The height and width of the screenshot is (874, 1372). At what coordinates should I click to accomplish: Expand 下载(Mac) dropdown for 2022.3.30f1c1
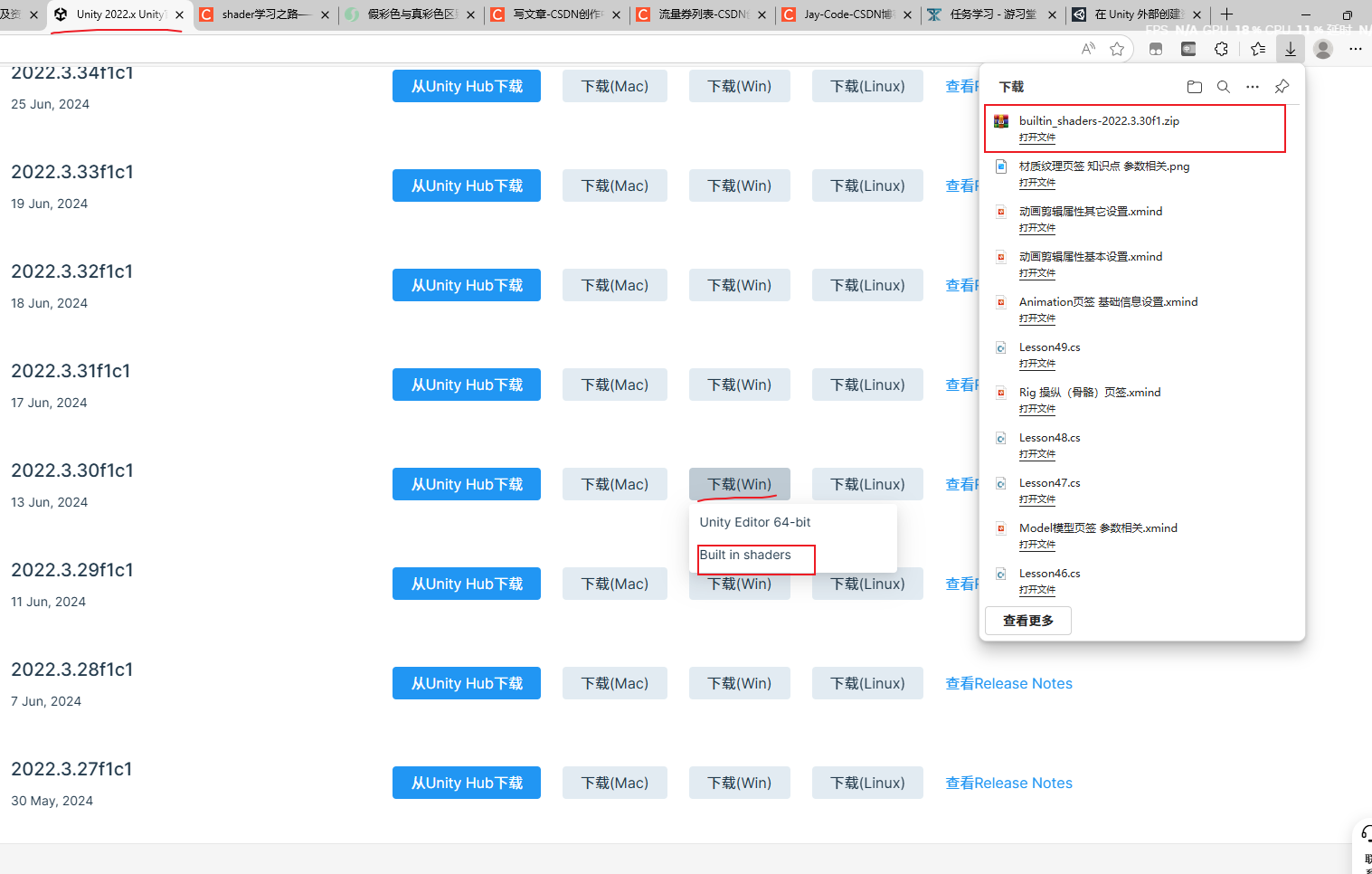tap(615, 484)
